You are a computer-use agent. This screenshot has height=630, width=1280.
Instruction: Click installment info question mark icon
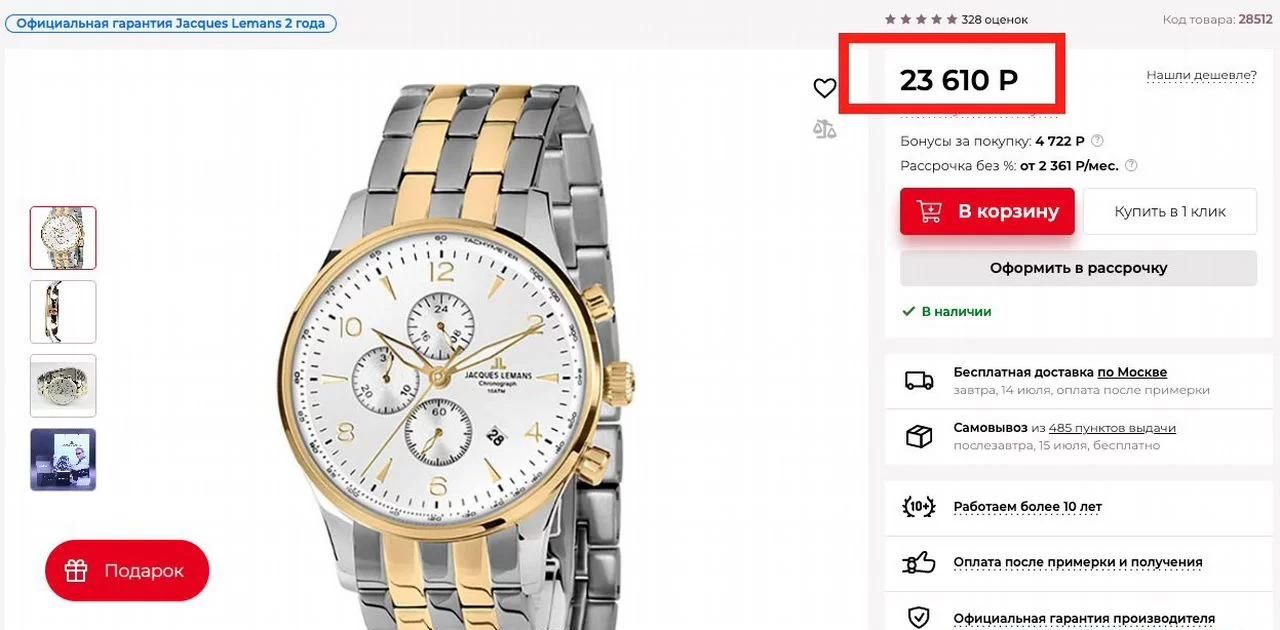click(x=1131, y=166)
